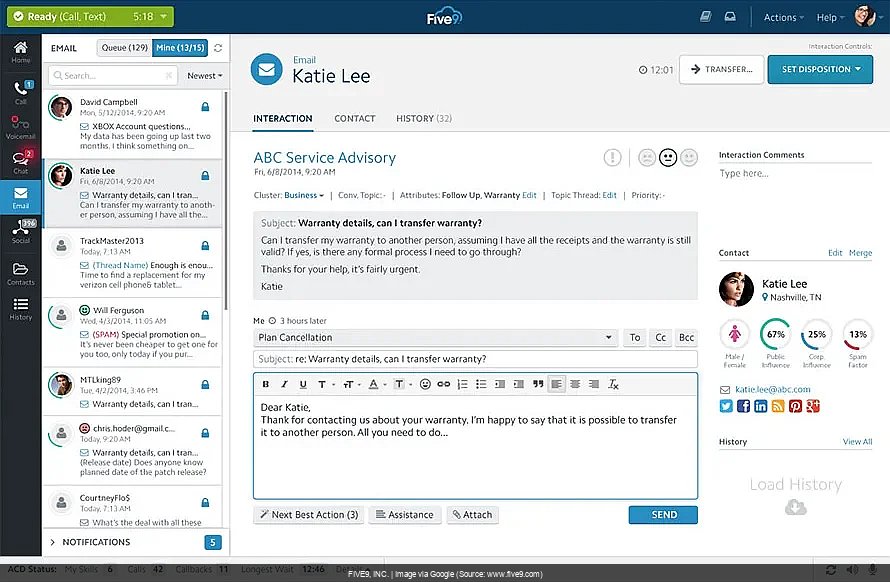The width and height of the screenshot is (890, 582).
Task: Open Contacts in the left sidebar
Action: tap(20, 272)
